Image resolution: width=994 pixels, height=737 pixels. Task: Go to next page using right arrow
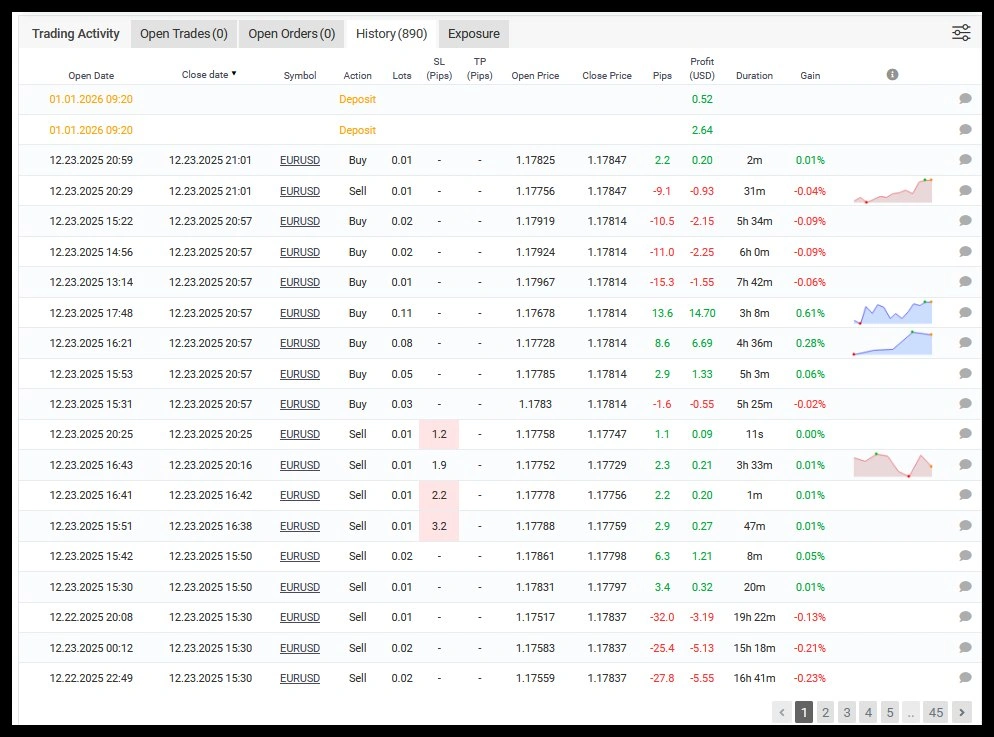(x=961, y=712)
